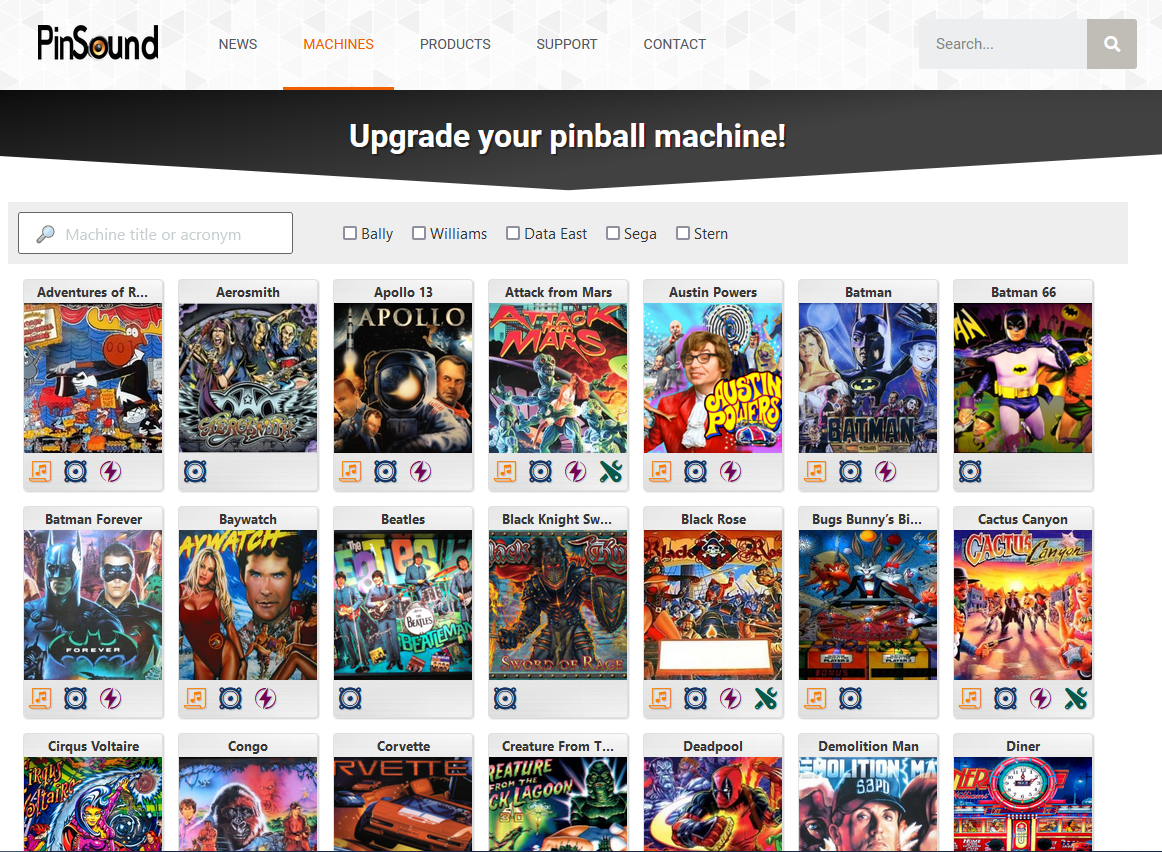1162x852 pixels.
Task: Click the PinSound logo
Action: pyautogui.click(x=98, y=42)
